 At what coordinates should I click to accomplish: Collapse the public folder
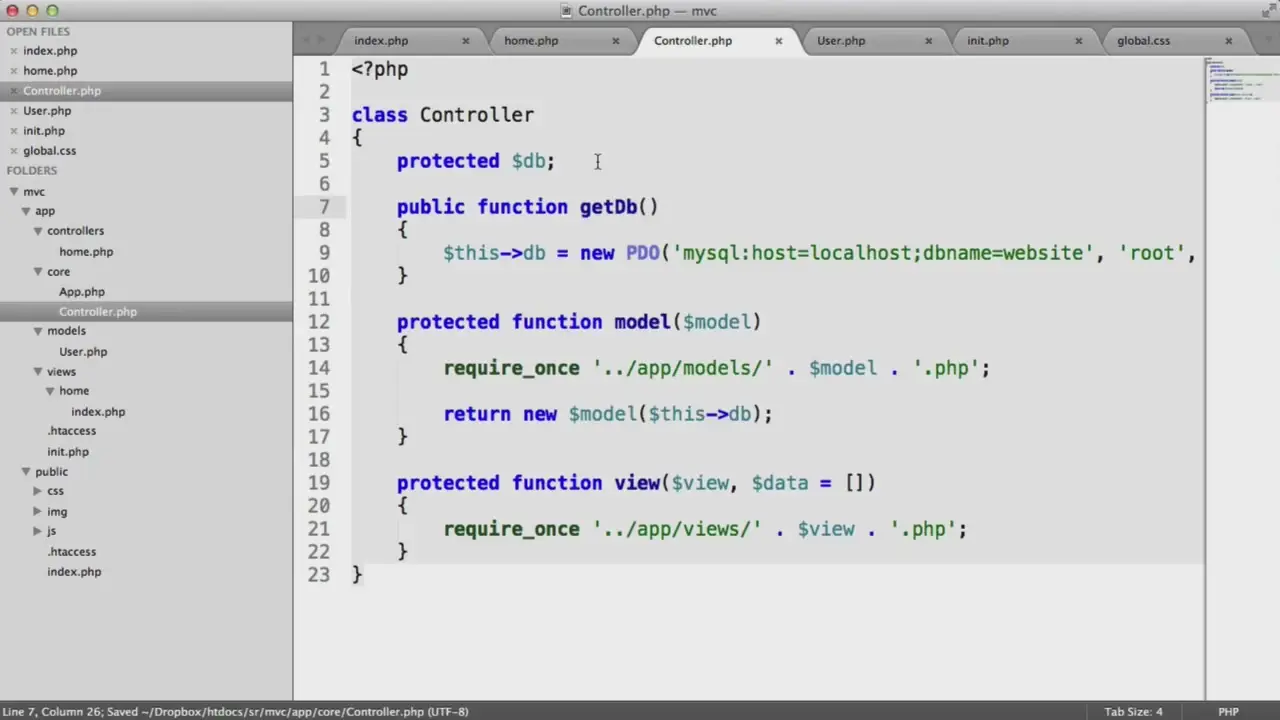point(26,472)
